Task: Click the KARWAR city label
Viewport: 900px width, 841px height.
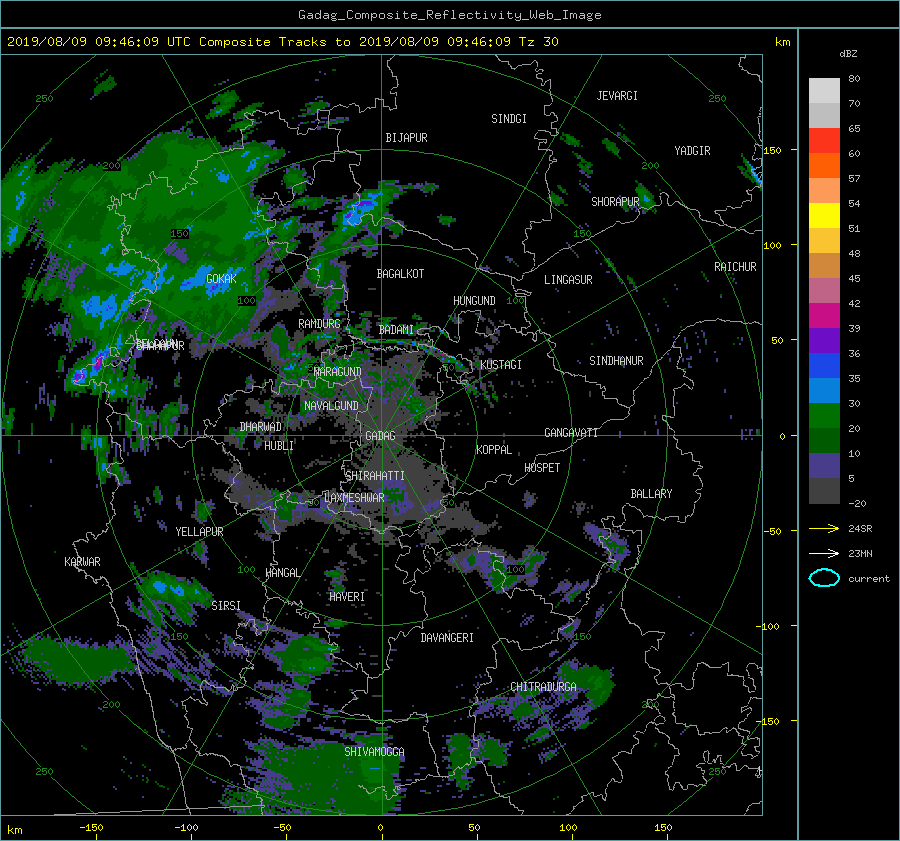Action: click(82, 562)
